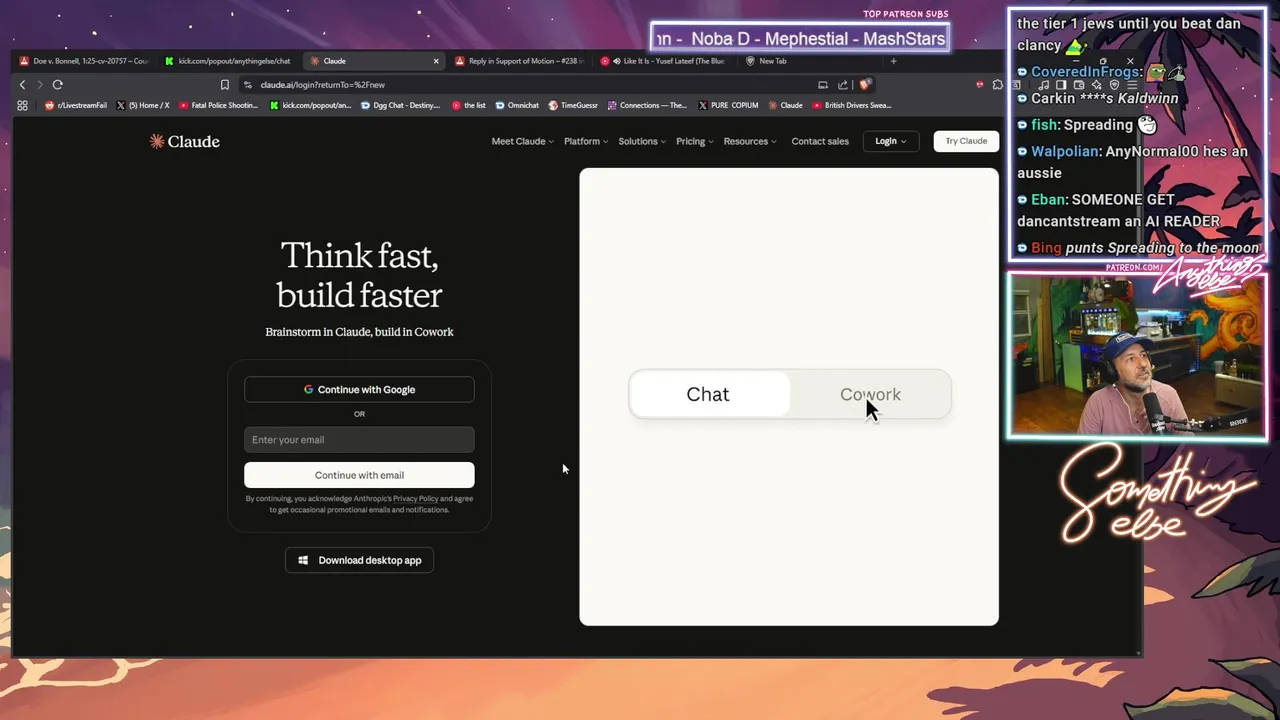Click Continue with email
The width and height of the screenshot is (1280, 720).
tap(359, 475)
